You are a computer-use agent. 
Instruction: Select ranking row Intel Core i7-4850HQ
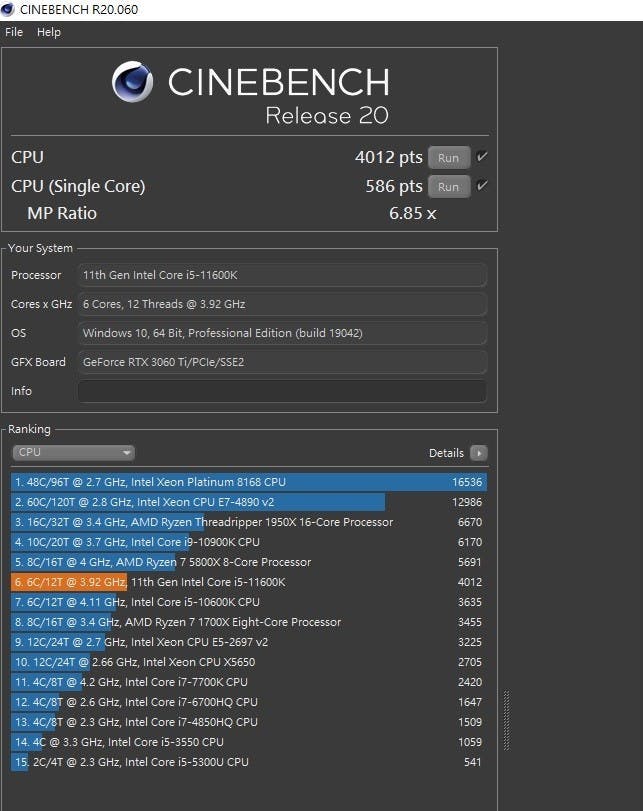248,722
